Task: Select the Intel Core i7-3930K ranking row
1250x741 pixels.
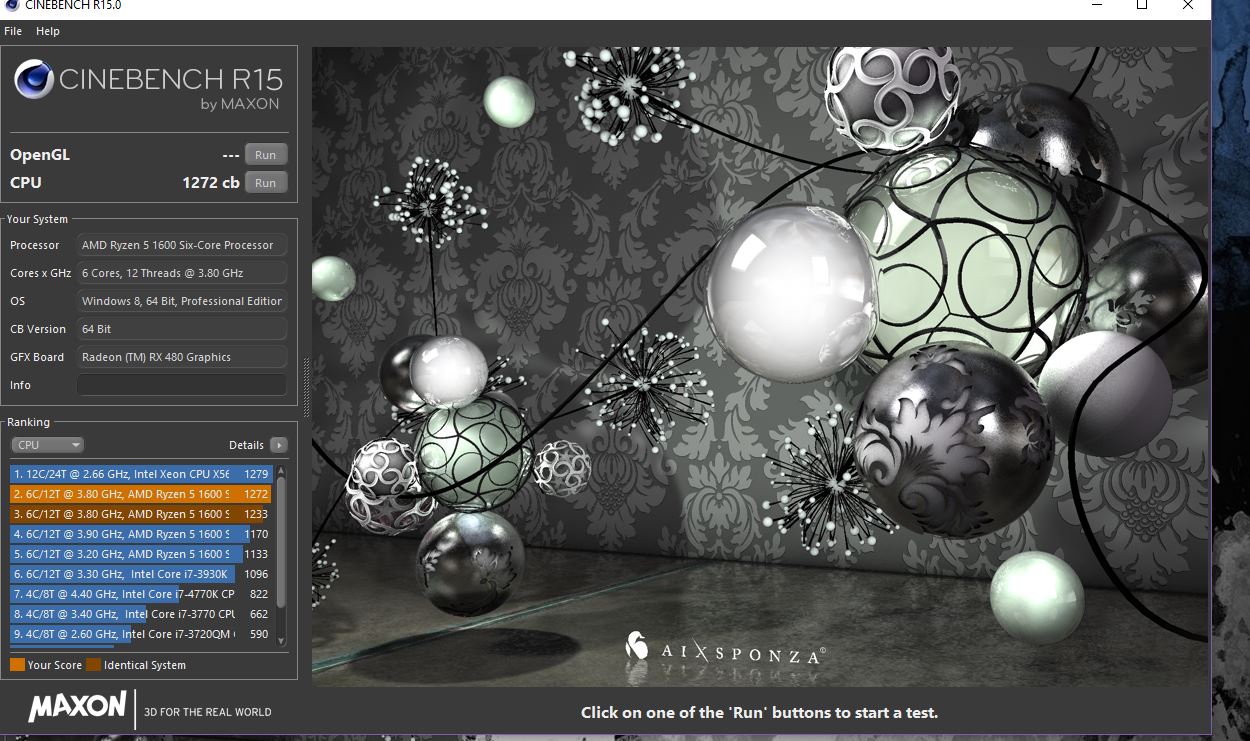Action: (x=141, y=574)
